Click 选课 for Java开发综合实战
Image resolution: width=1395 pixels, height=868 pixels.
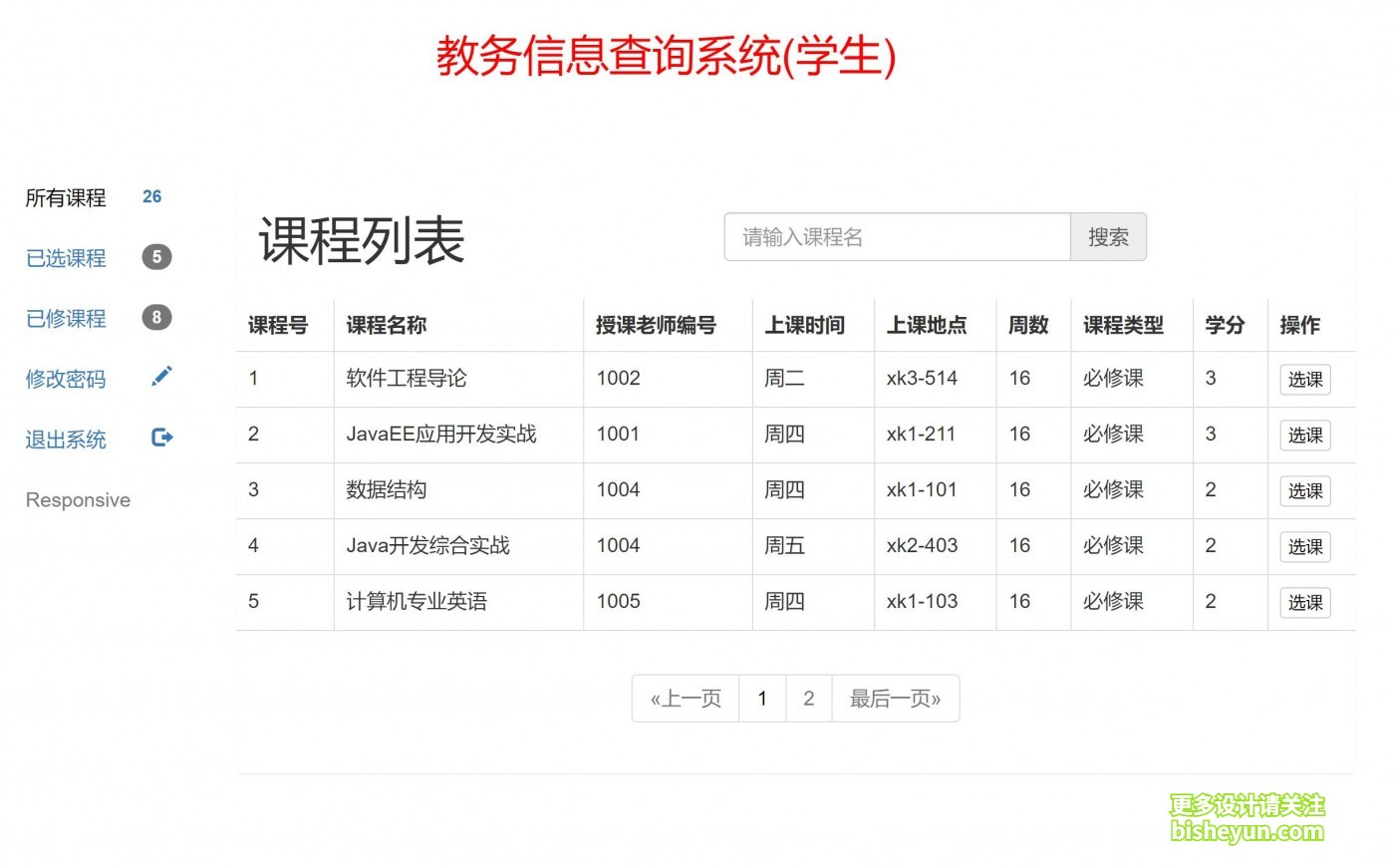[x=1304, y=547]
